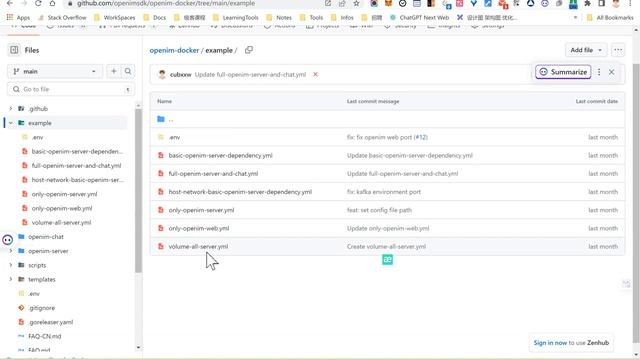Go to parent directory row
Screen dimensions: 640x360
coord(387,119)
